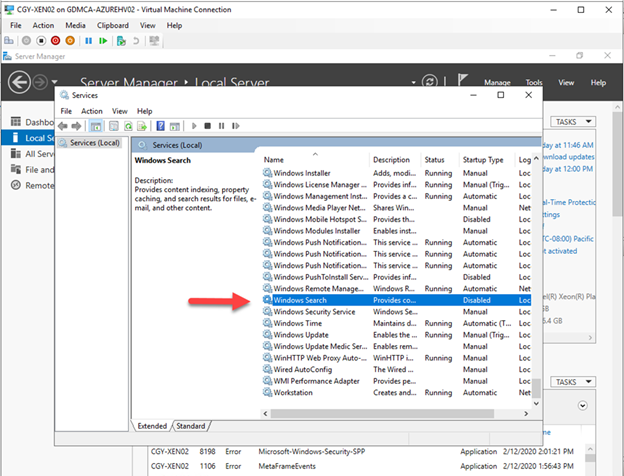Open the Help menu in Services window
Screen dimensions: 624x476
[144, 111]
